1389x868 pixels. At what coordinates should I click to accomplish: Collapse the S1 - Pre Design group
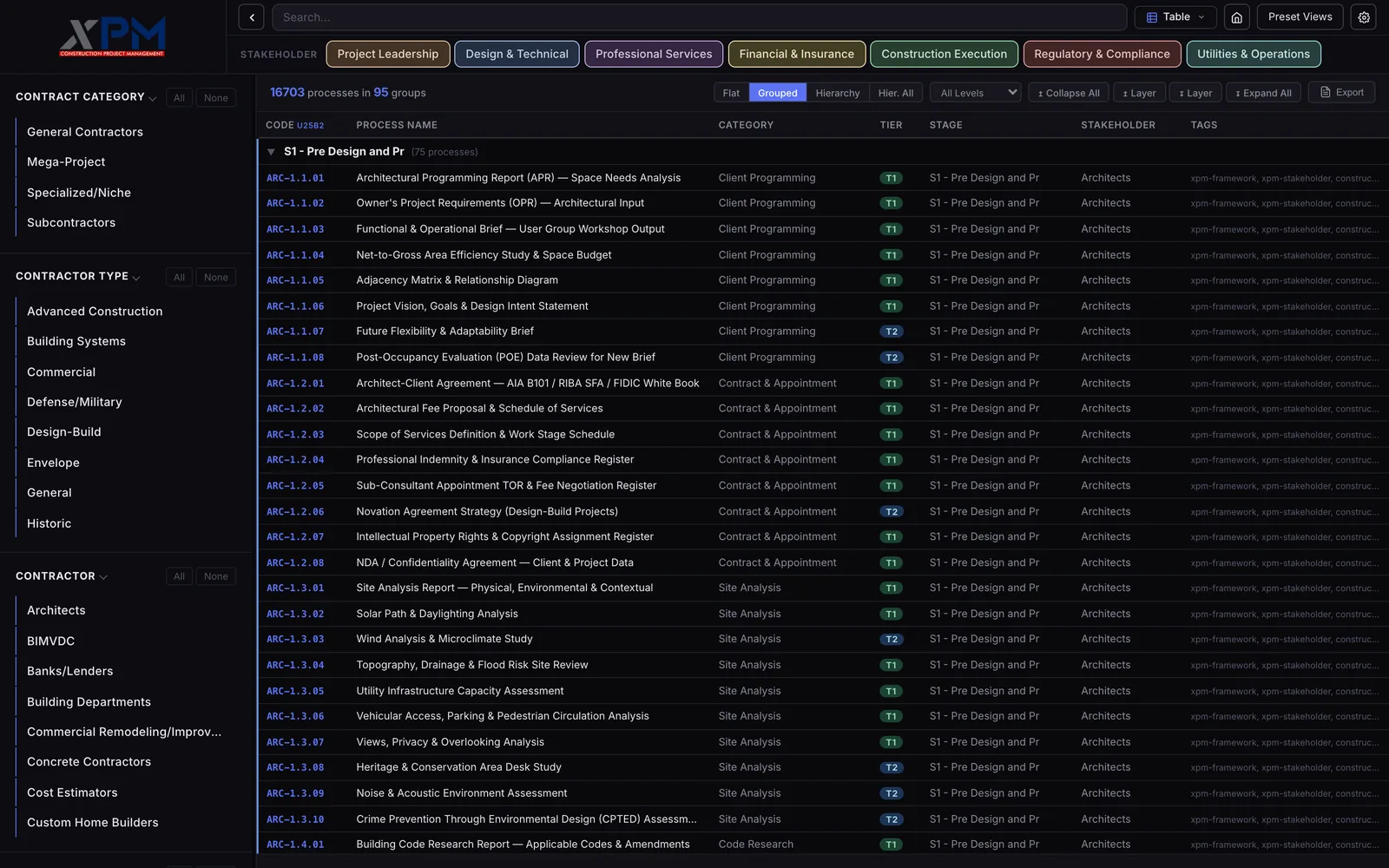coord(271,152)
